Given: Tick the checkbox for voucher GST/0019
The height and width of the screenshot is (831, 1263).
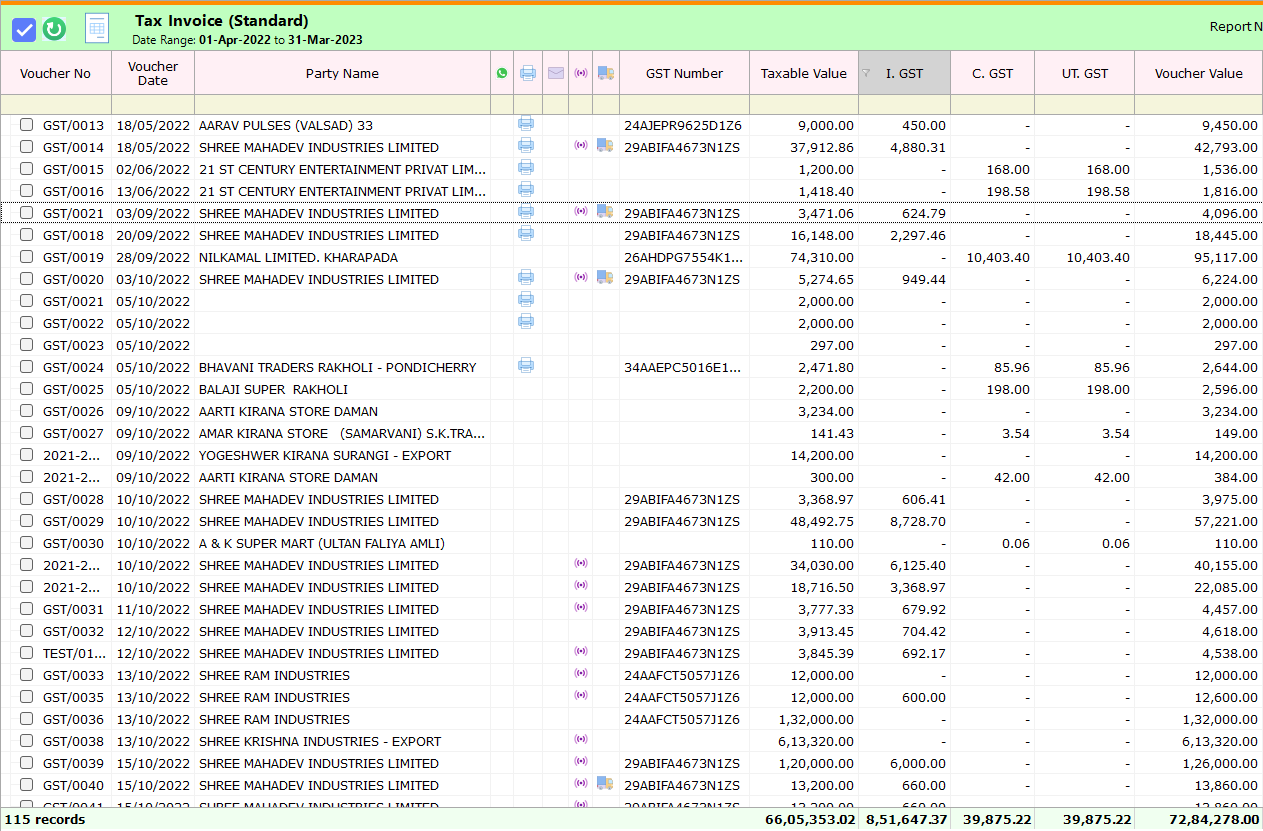Looking at the screenshot, I should (26, 257).
